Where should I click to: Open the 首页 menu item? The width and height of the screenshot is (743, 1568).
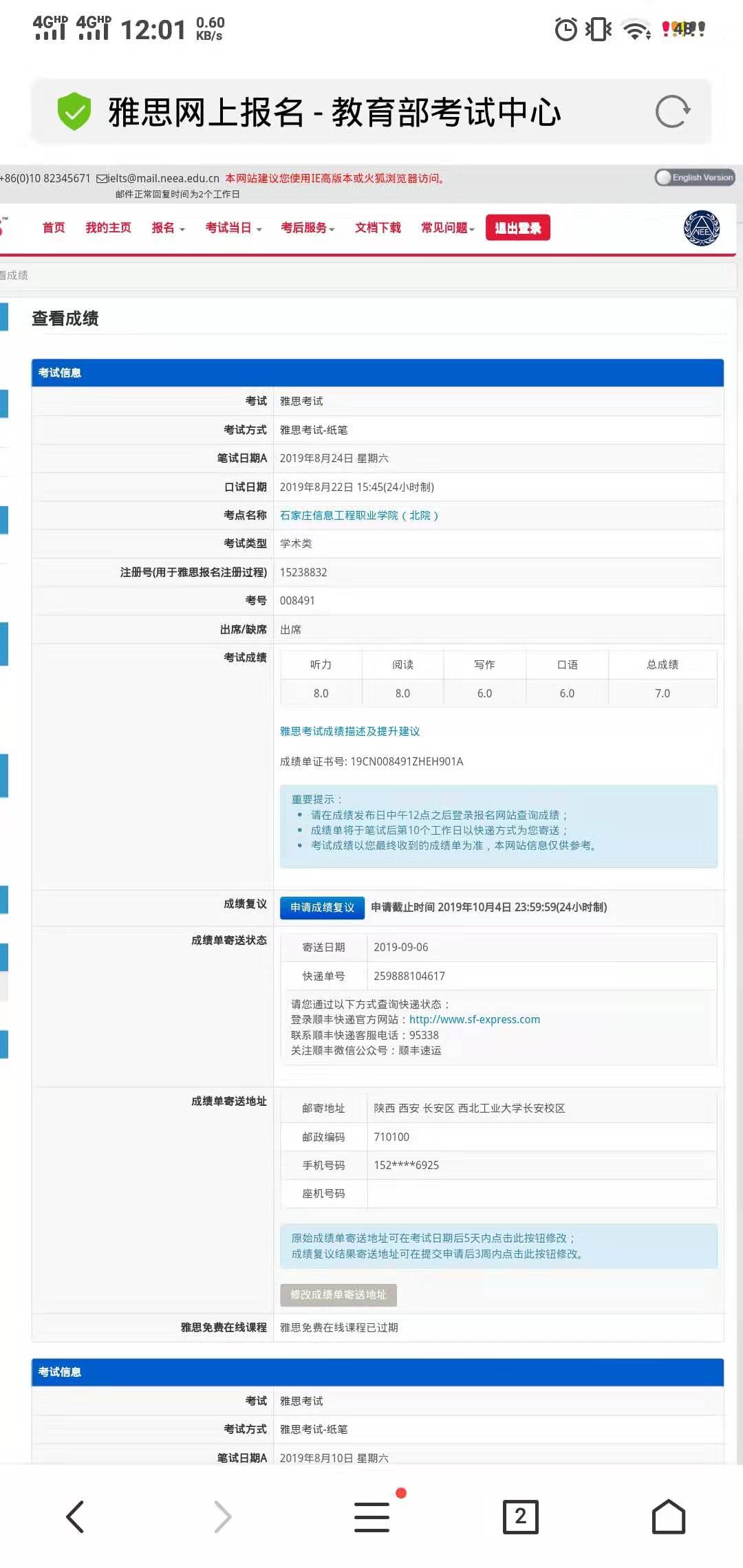pos(54,228)
